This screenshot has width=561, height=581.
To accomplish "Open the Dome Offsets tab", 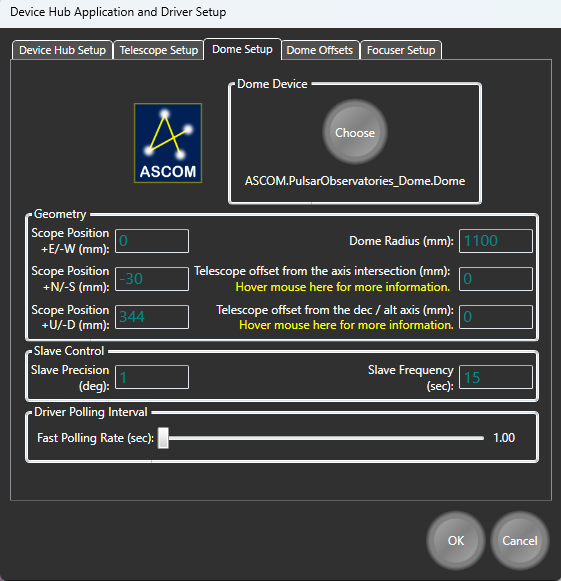I will tap(320, 50).
